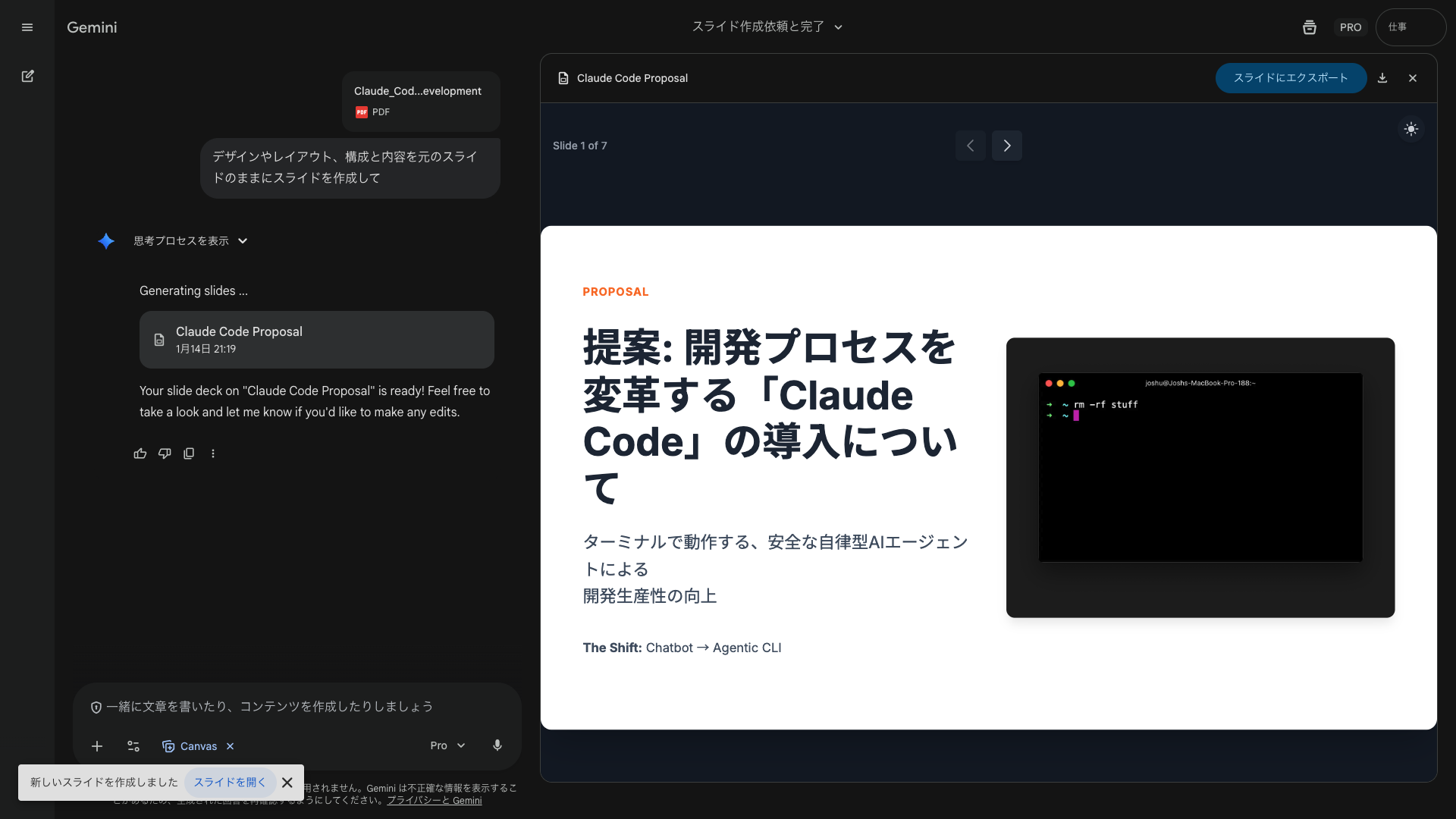Open slides via スライドを開く link
The height and width of the screenshot is (819, 1456).
[x=229, y=782]
